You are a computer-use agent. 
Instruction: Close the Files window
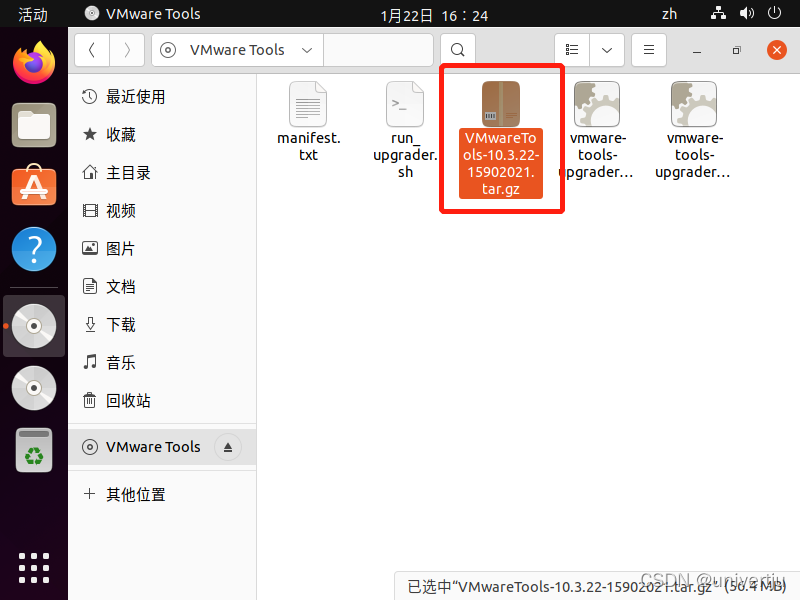pos(777,50)
